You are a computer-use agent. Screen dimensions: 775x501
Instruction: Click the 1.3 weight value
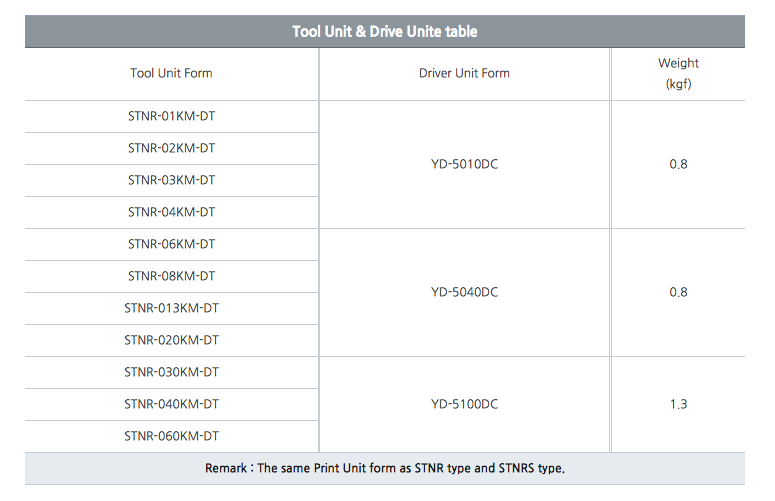point(678,404)
